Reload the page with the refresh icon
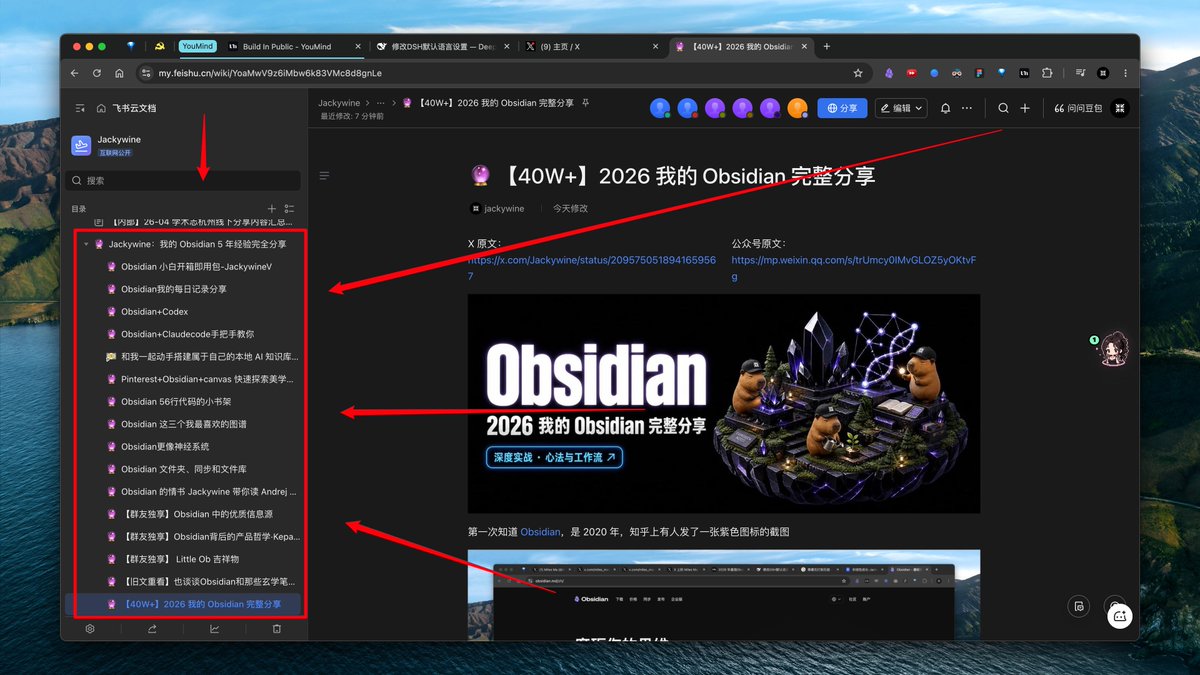This screenshot has height=675, width=1200. click(x=97, y=73)
